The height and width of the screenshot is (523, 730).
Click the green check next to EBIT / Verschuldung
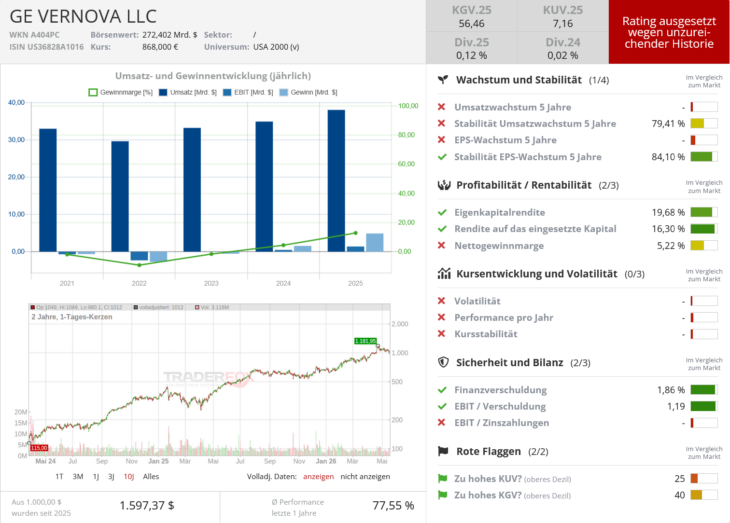[x=442, y=406]
